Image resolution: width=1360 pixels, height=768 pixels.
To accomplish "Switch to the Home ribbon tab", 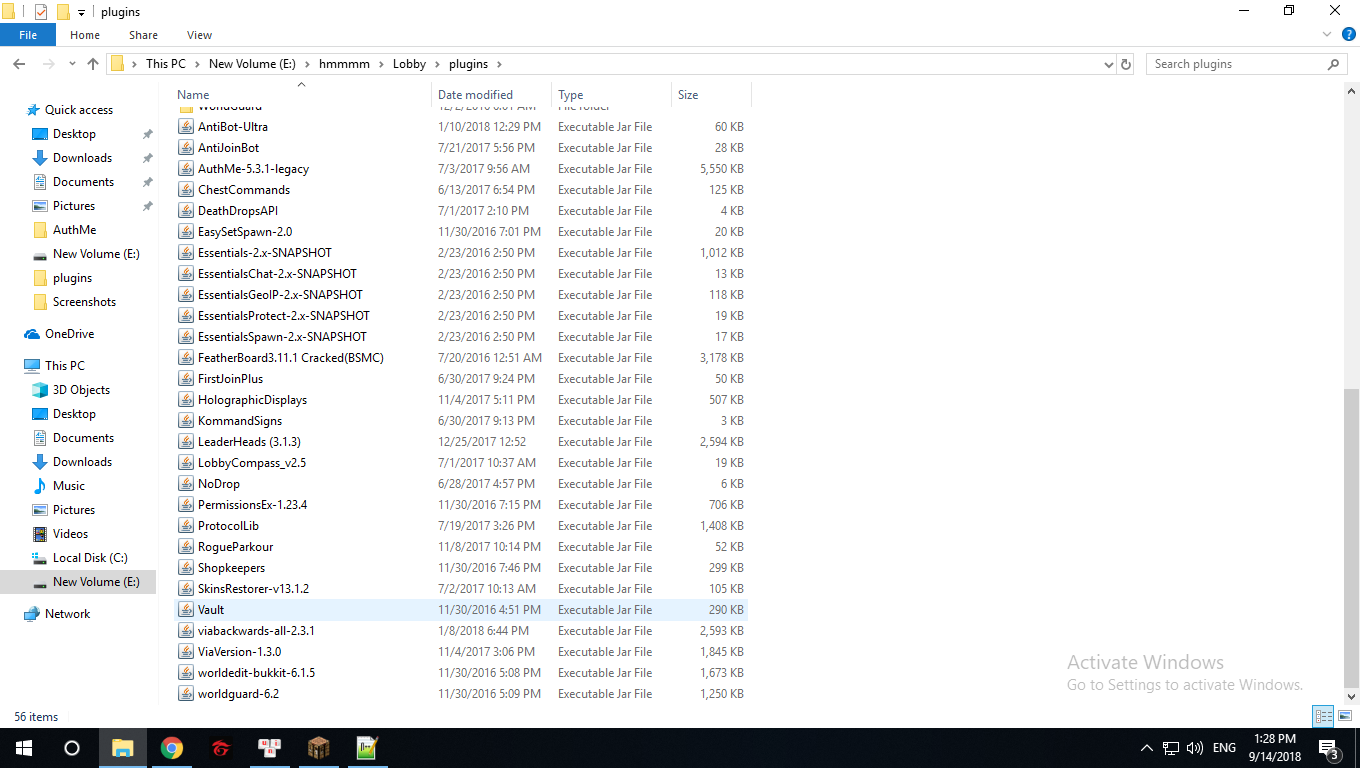I will pyautogui.click(x=85, y=35).
